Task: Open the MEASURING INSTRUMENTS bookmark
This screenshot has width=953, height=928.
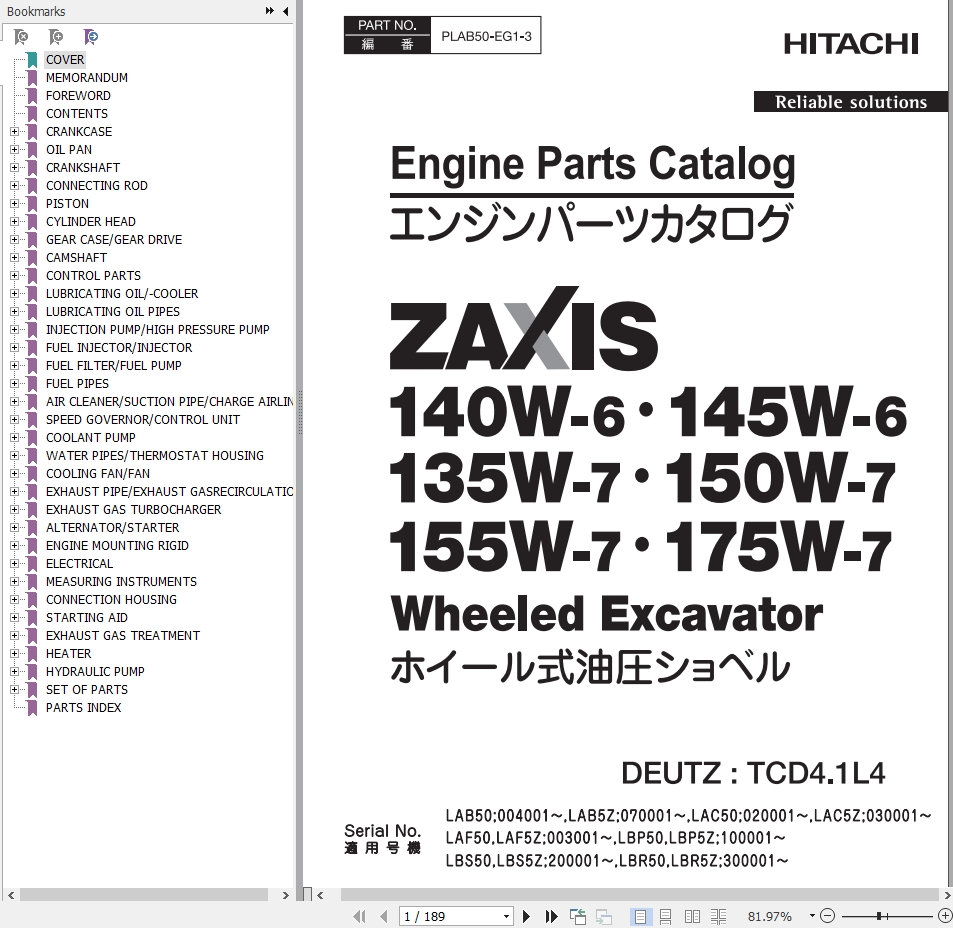Action: tap(122, 582)
